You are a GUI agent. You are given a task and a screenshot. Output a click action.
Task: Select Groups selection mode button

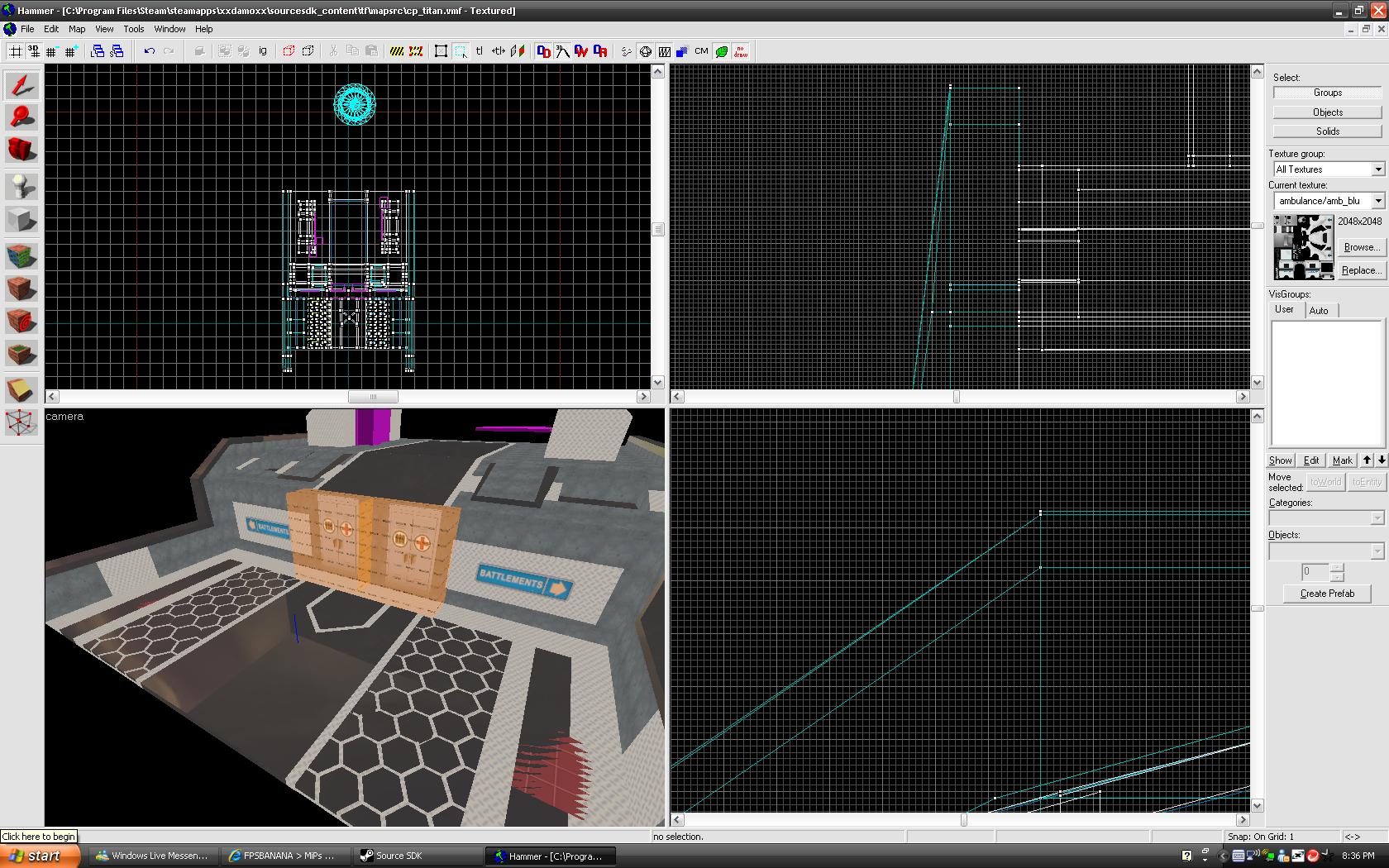coord(1327,93)
